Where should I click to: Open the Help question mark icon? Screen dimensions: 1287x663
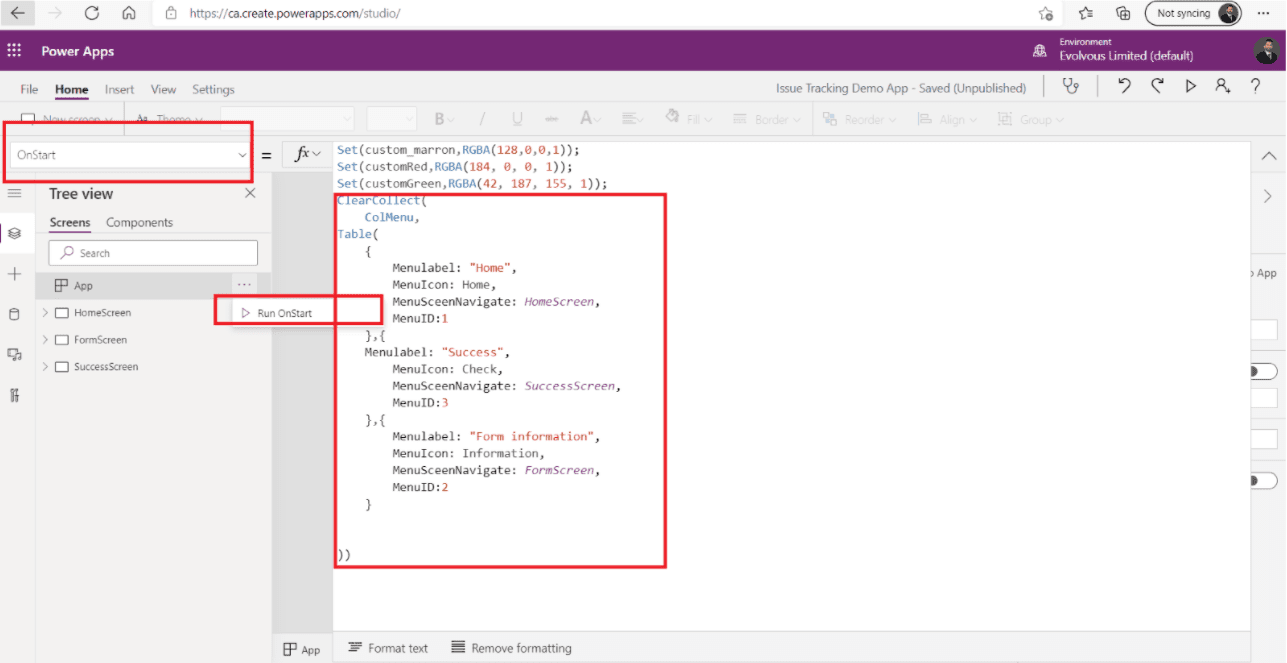click(1255, 87)
